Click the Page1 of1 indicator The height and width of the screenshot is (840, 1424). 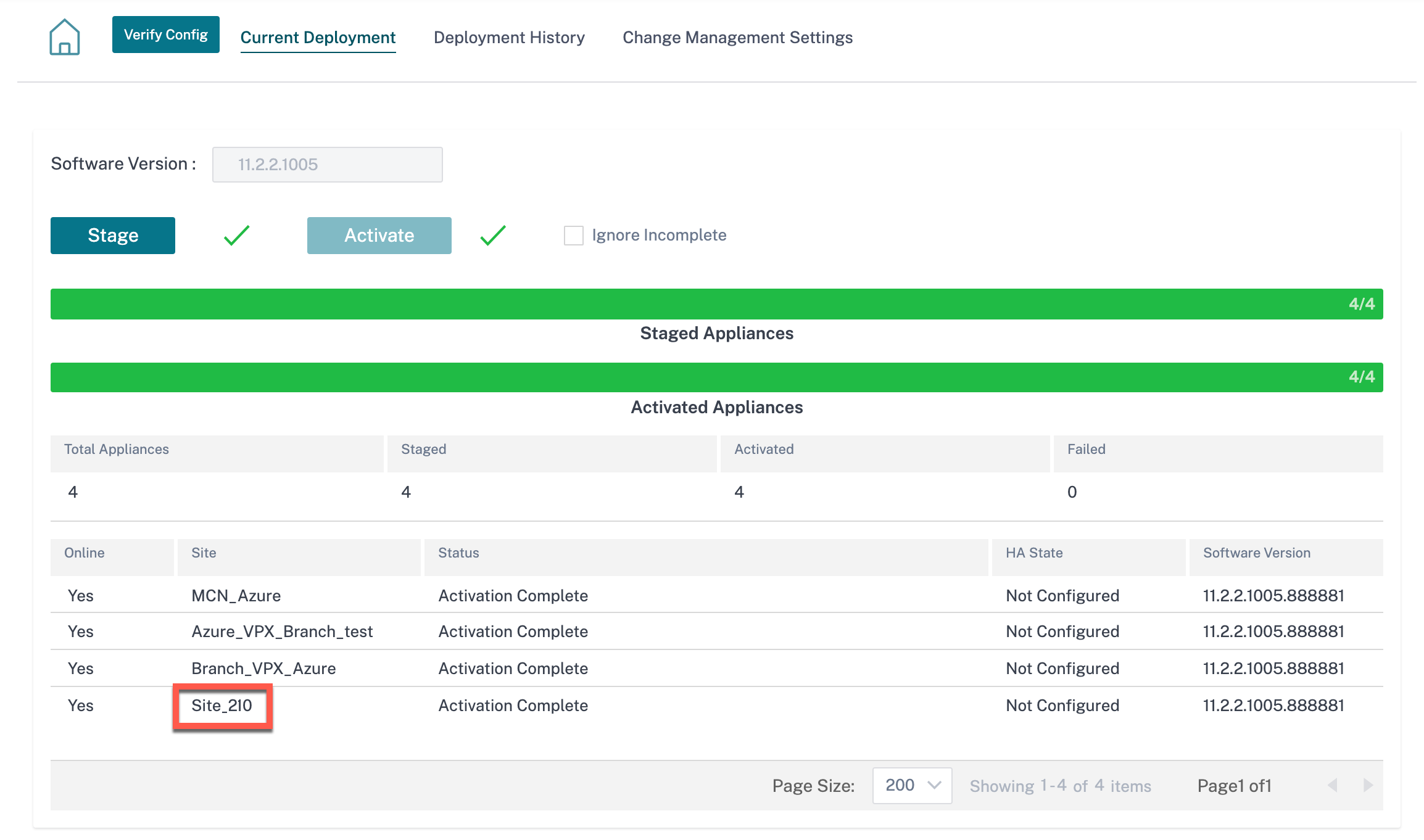point(1234,786)
